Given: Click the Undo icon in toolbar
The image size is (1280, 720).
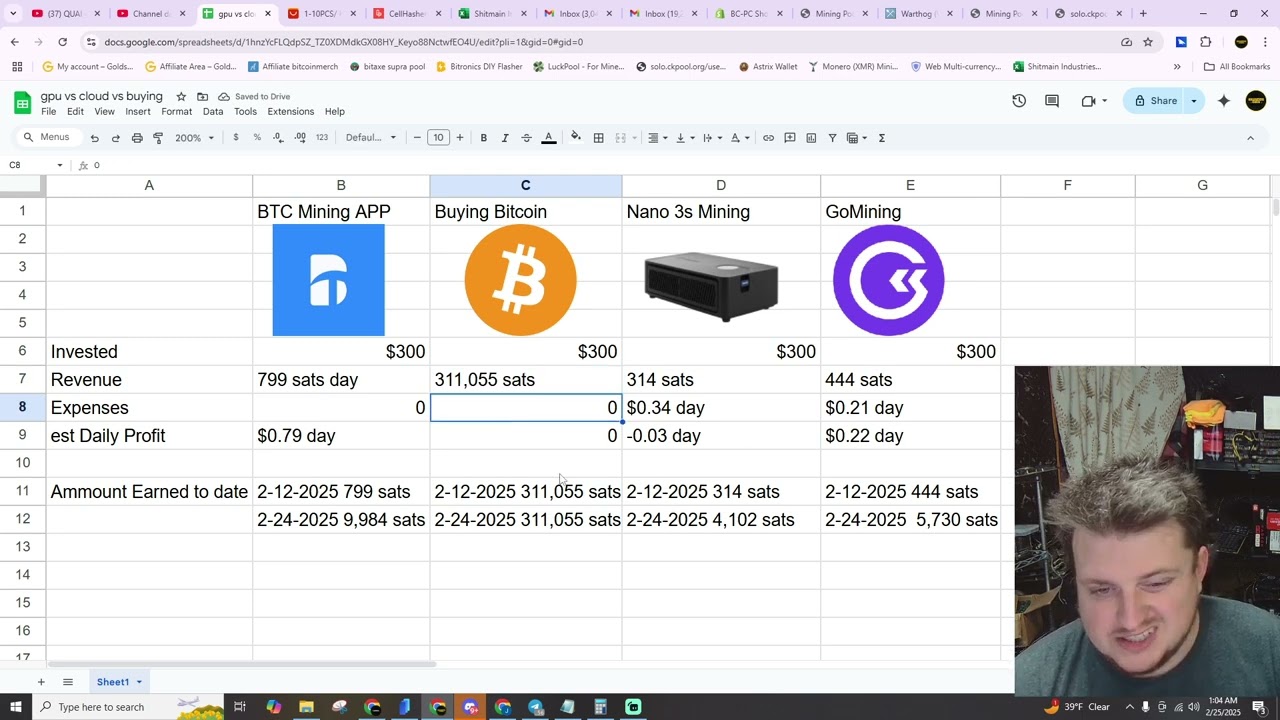Looking at the screenshot, I should pos(95,138).
